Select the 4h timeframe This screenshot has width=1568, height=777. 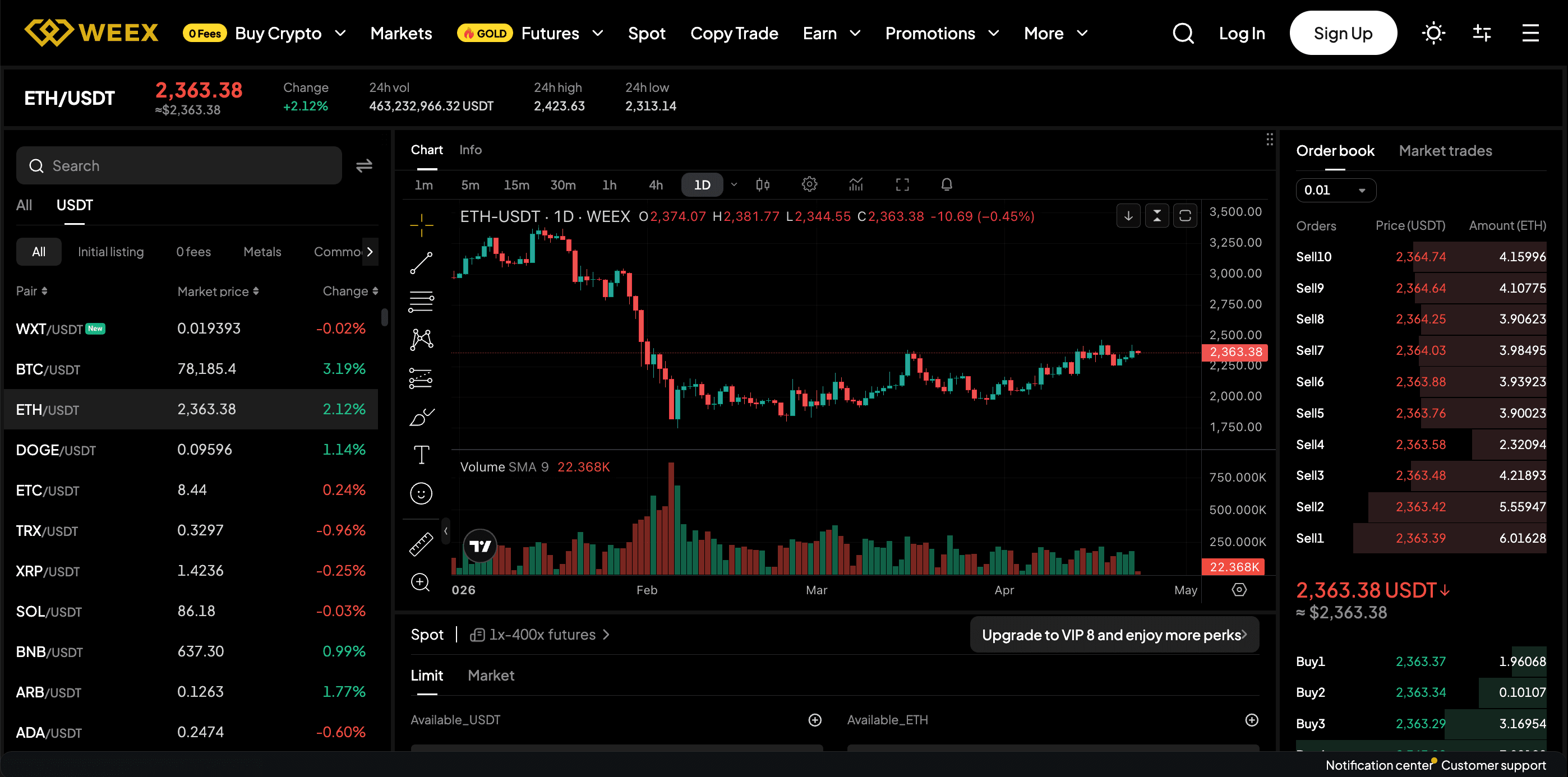click(x=656, y=185)
